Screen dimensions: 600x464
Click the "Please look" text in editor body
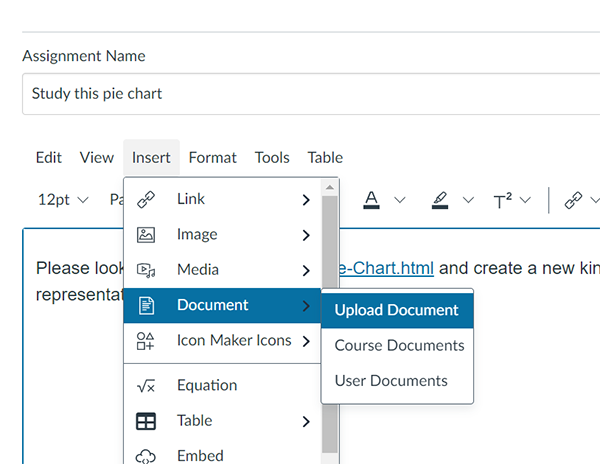click(x=79, y=268)
